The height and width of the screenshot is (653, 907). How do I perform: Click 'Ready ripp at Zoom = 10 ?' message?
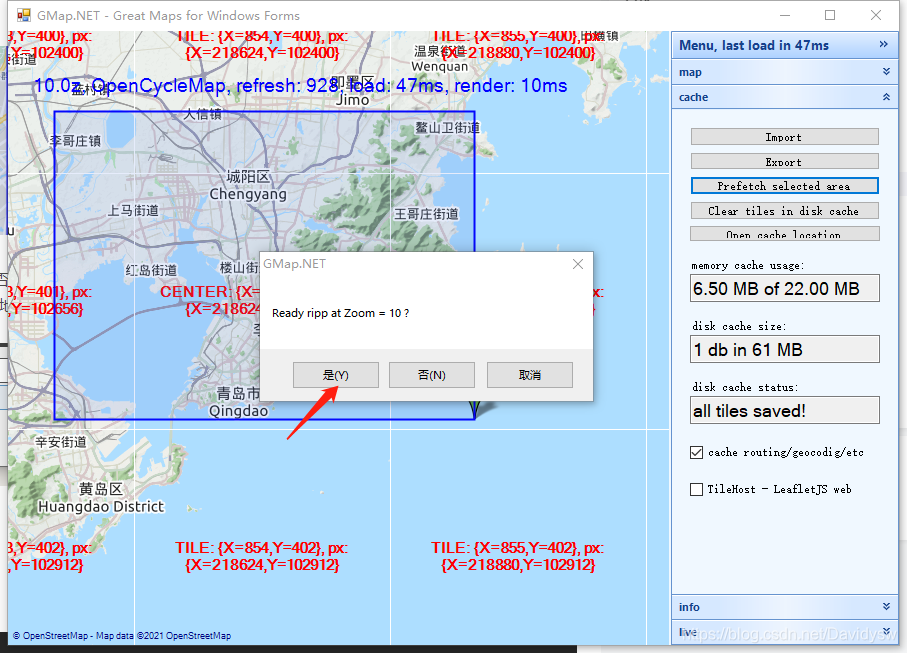340,313
